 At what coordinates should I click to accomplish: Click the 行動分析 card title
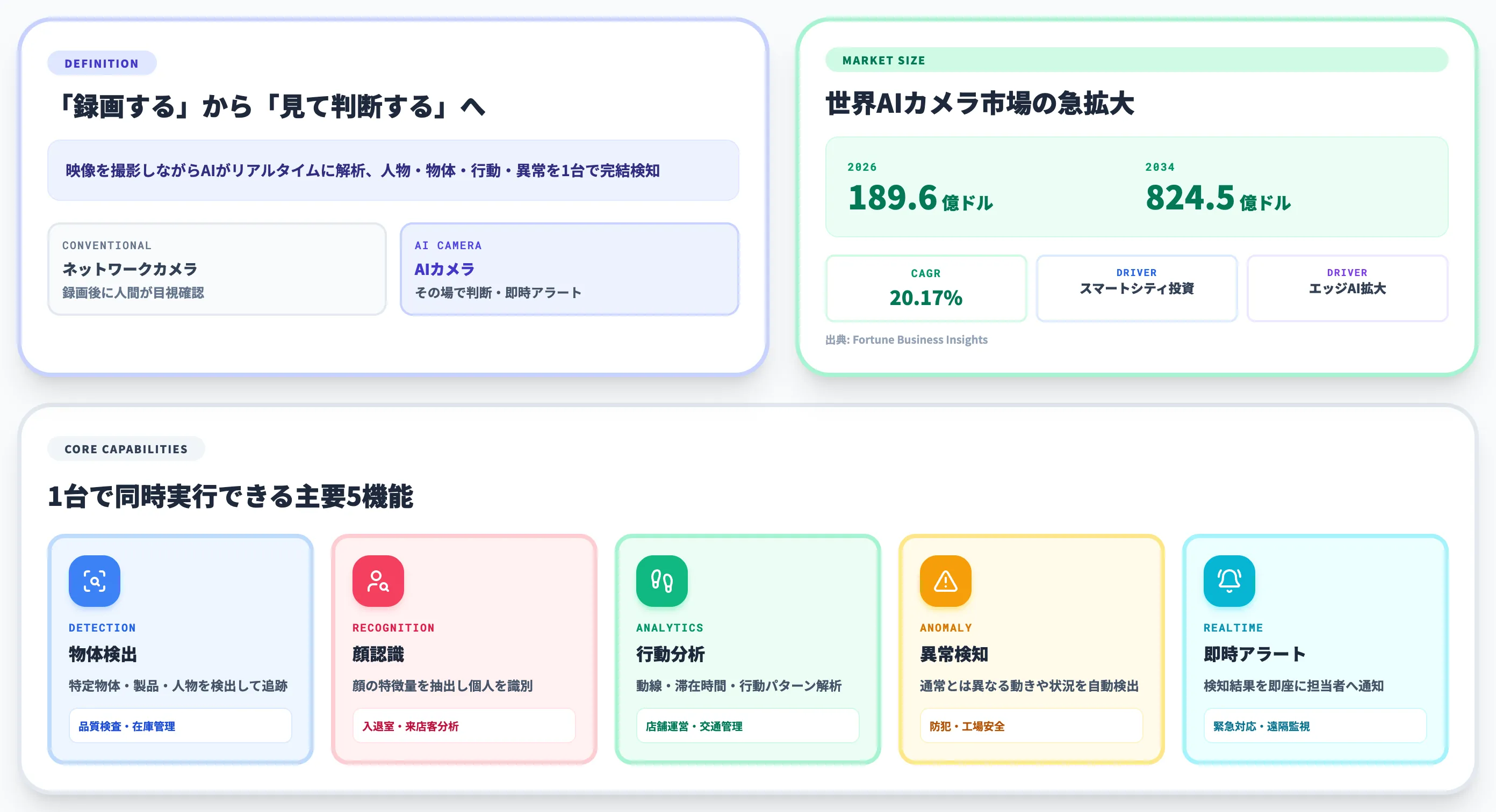tap(670, 654)
